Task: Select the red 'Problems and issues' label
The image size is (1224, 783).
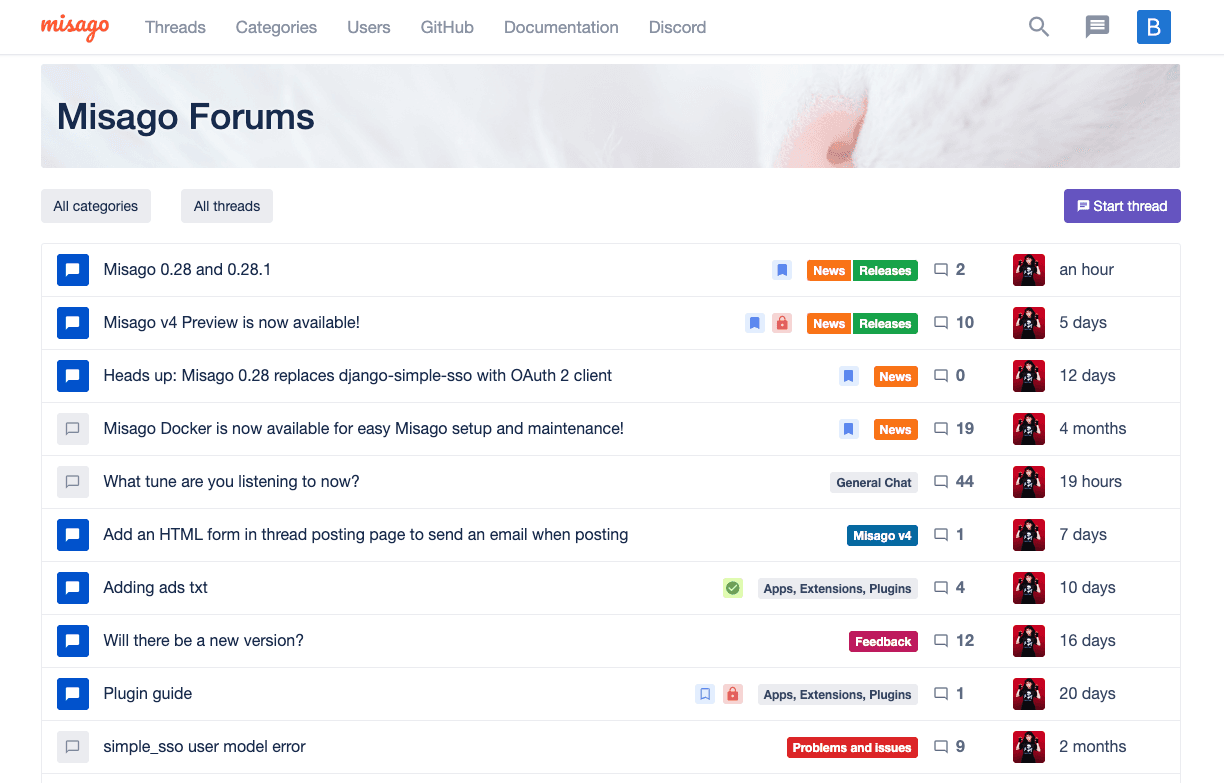Action: [852, 747]
